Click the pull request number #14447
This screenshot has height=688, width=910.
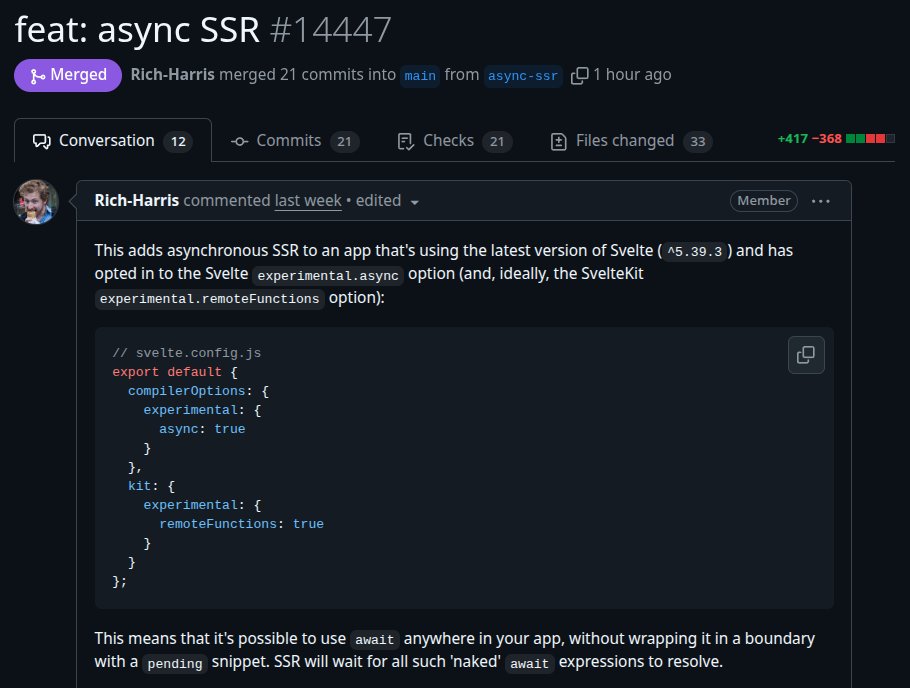[x=331, y=29]
